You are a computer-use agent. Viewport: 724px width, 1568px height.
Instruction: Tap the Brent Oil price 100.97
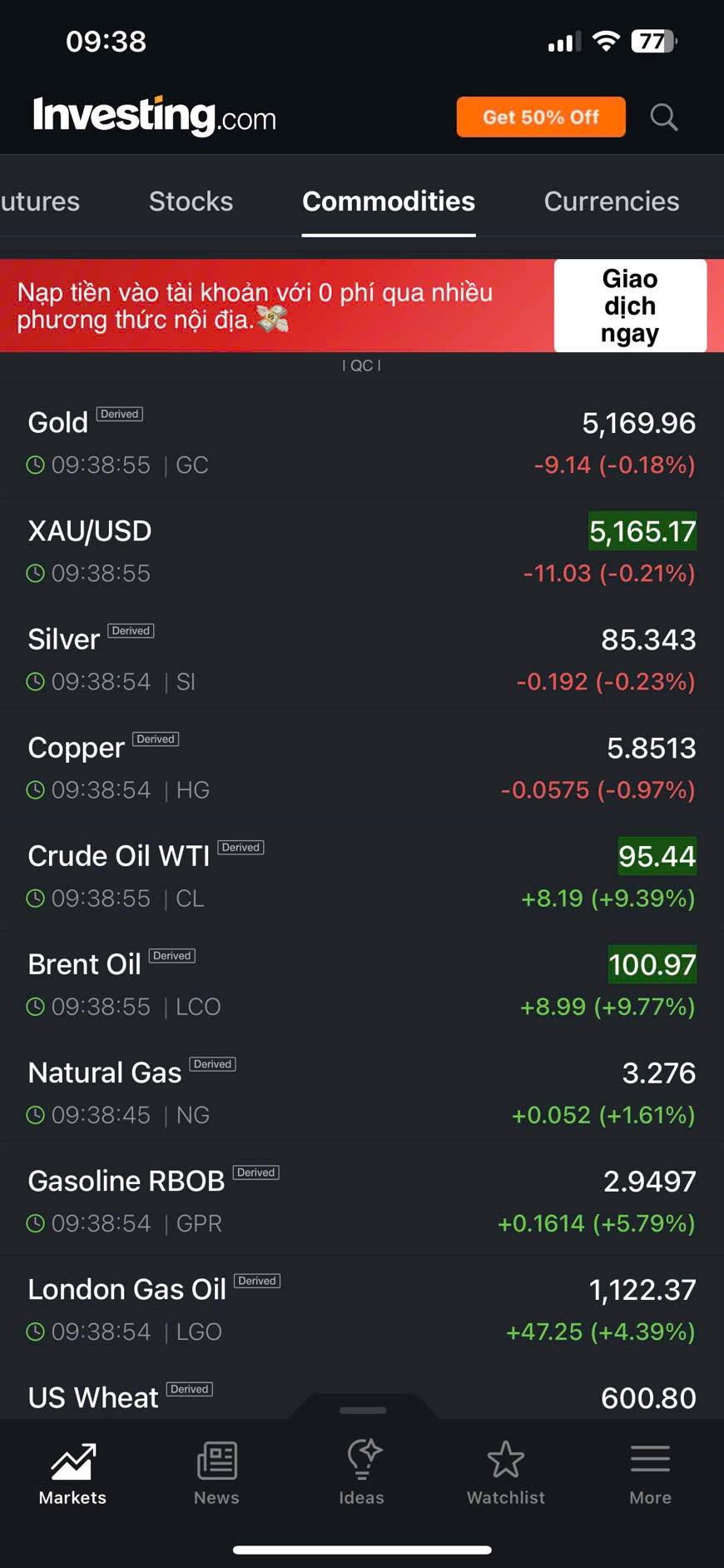coord(652,964)
